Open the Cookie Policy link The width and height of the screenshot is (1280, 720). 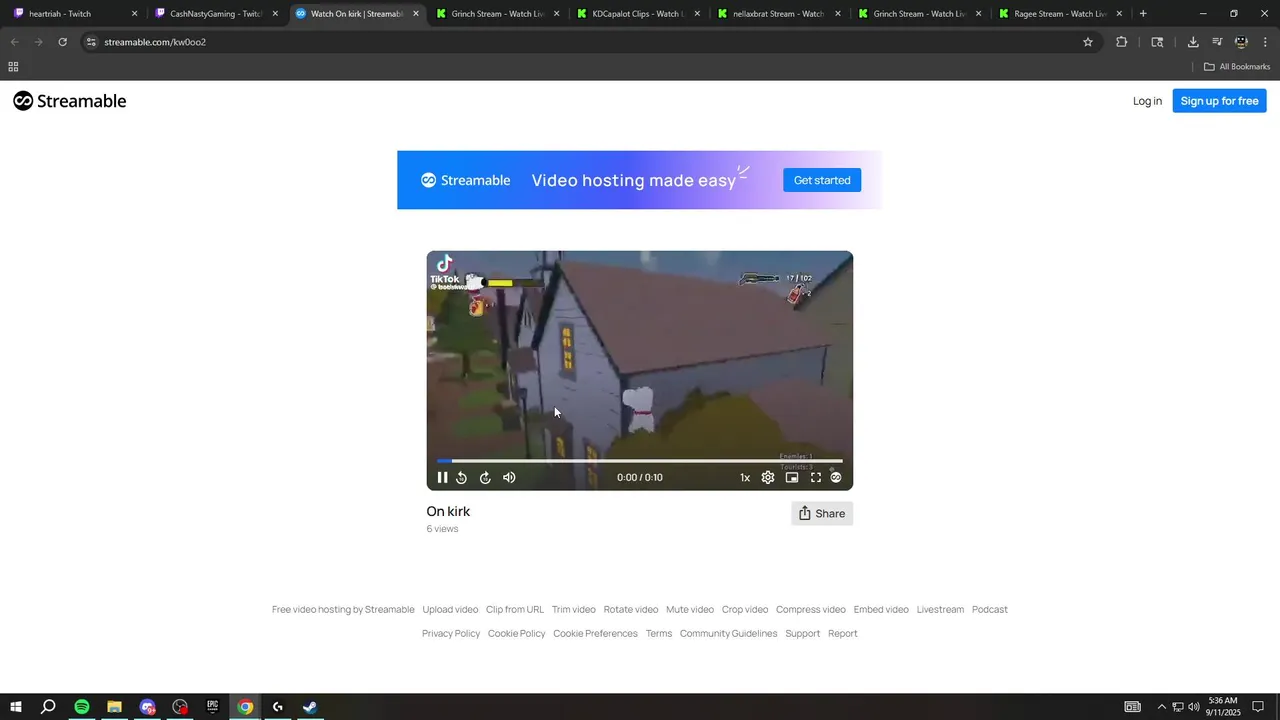click(517, 634)
